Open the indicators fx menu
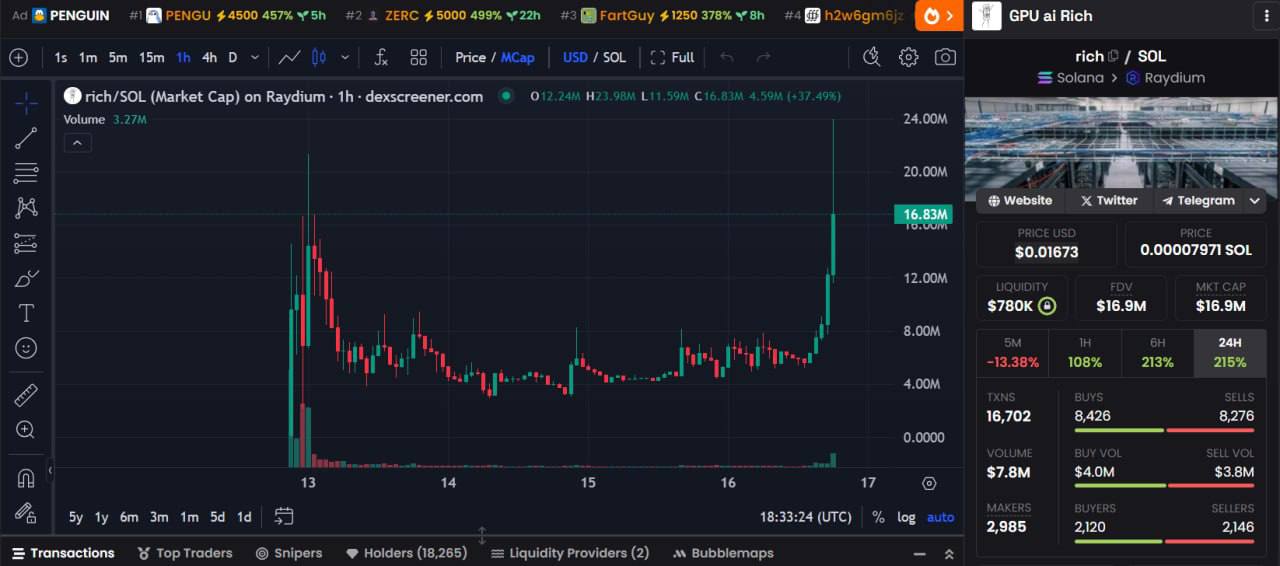Image resolution: width=1280 pixels, height=566 pixels. point(381,57)
